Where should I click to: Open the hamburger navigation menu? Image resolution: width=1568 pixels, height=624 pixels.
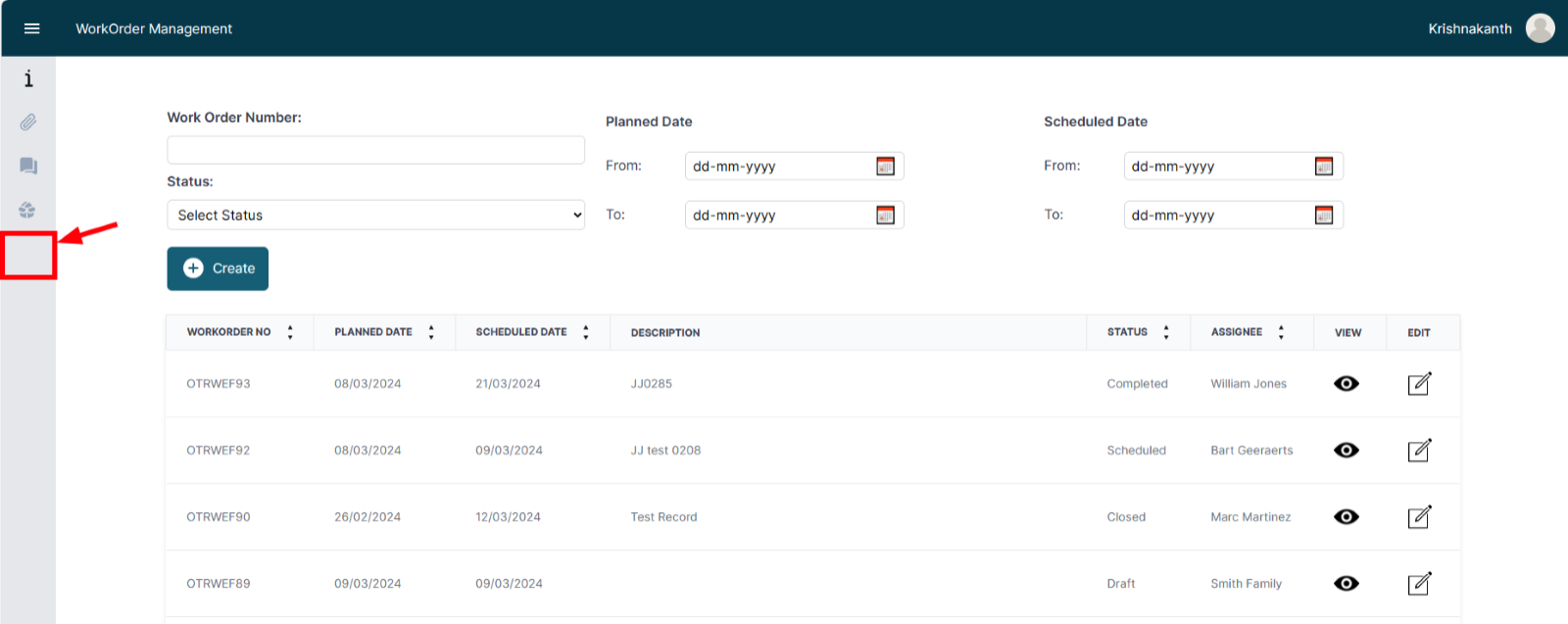tap(31, 28)
